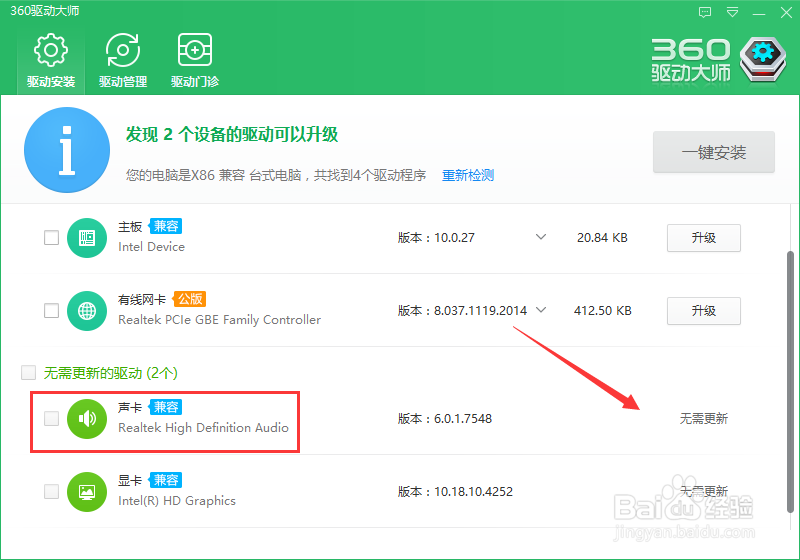
Task: Open the title bar dropdown menu icon
Action: click(x=732, y=12)
